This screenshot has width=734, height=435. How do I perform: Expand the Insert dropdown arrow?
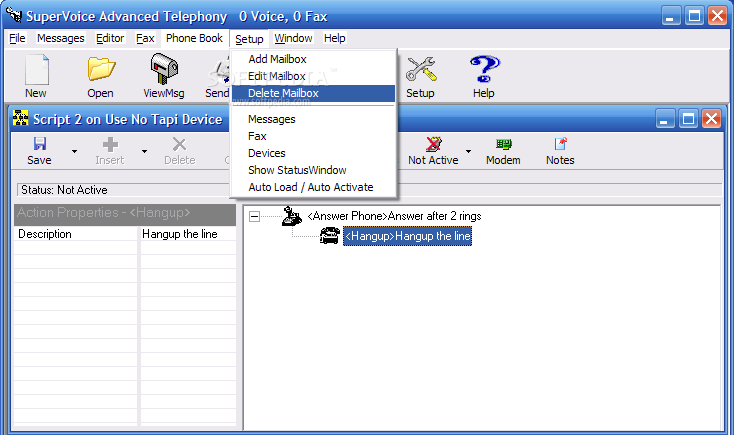click(x=144, y=151)
